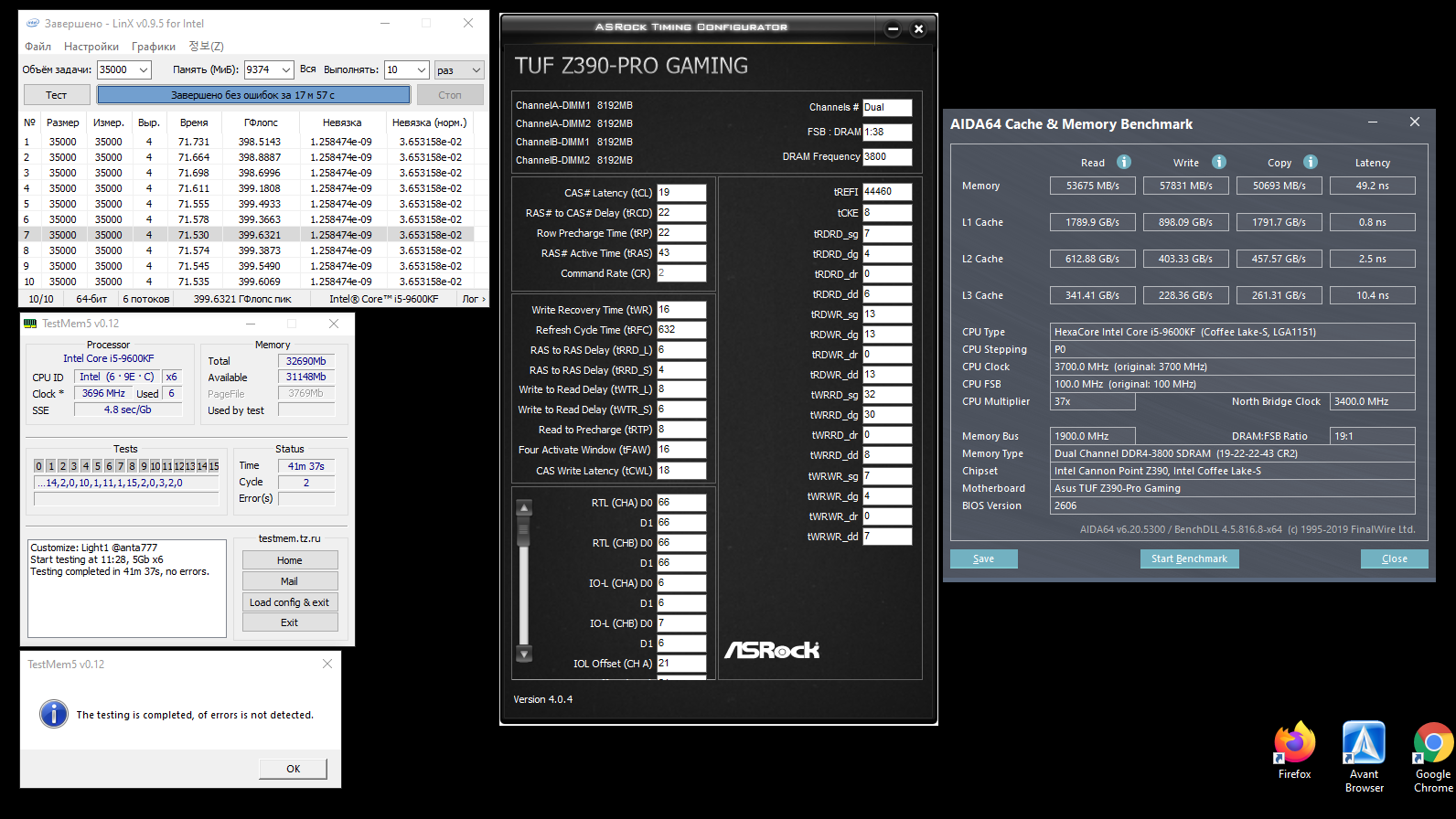Click the ASRock Configurator scrollbar thumb

[524, 530]
